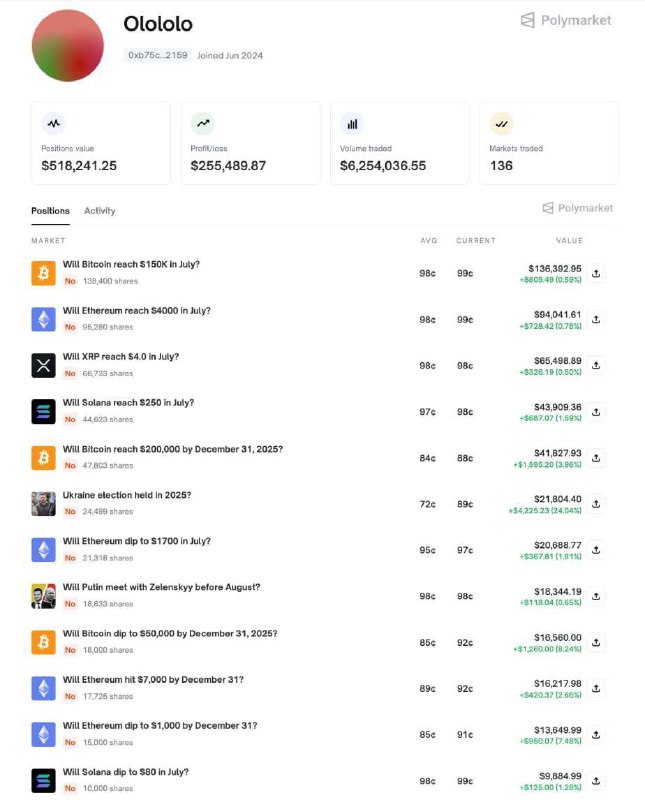Open 'Will Bitcoin dip to $50,000' market link
The height and width of the screenshot is (800, 645).
pos(170,633)
